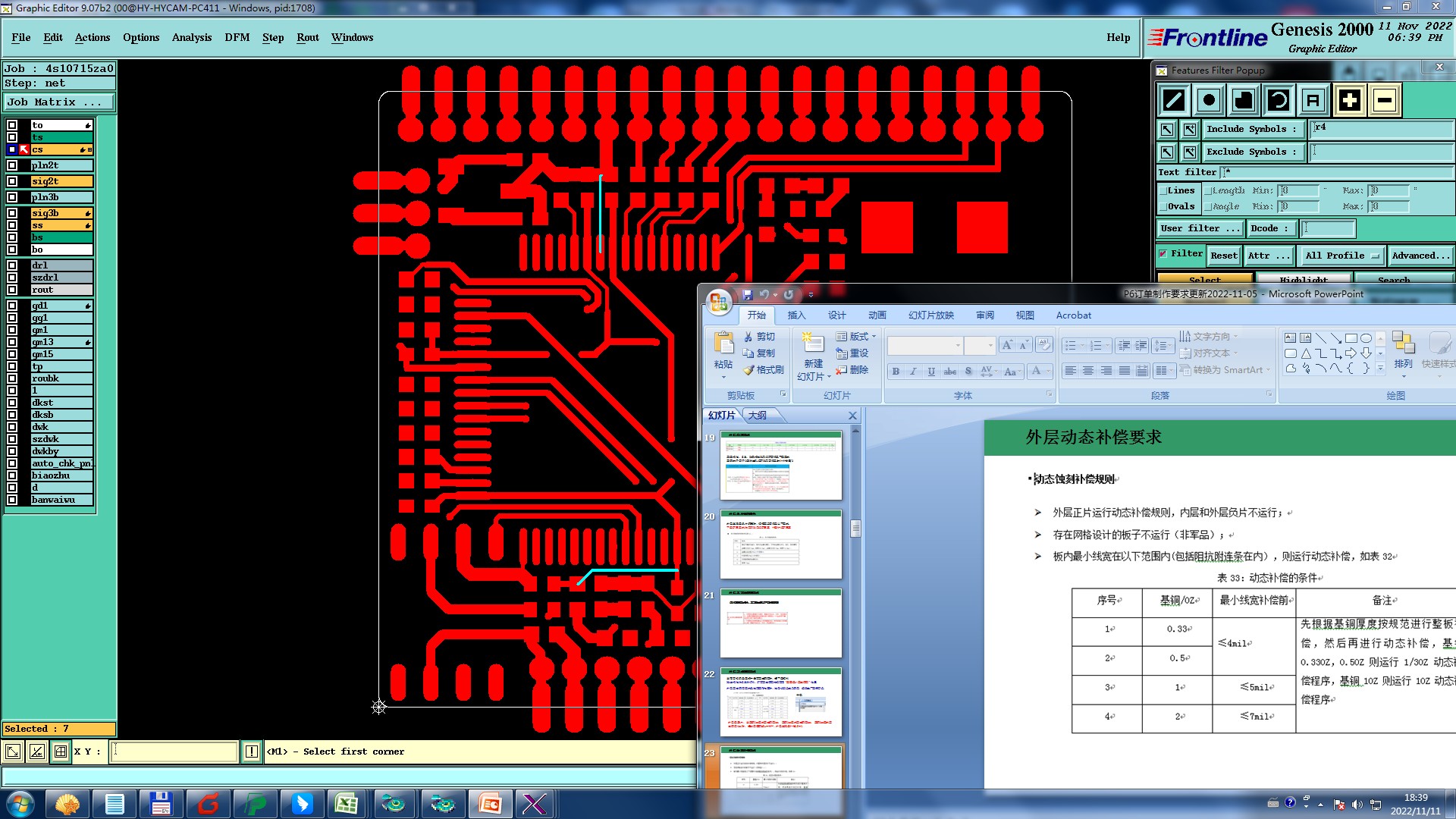Open the 版式 layout dropdown
The width and height of the screenshot is (1456, 819).
click(x=856, y=337)
